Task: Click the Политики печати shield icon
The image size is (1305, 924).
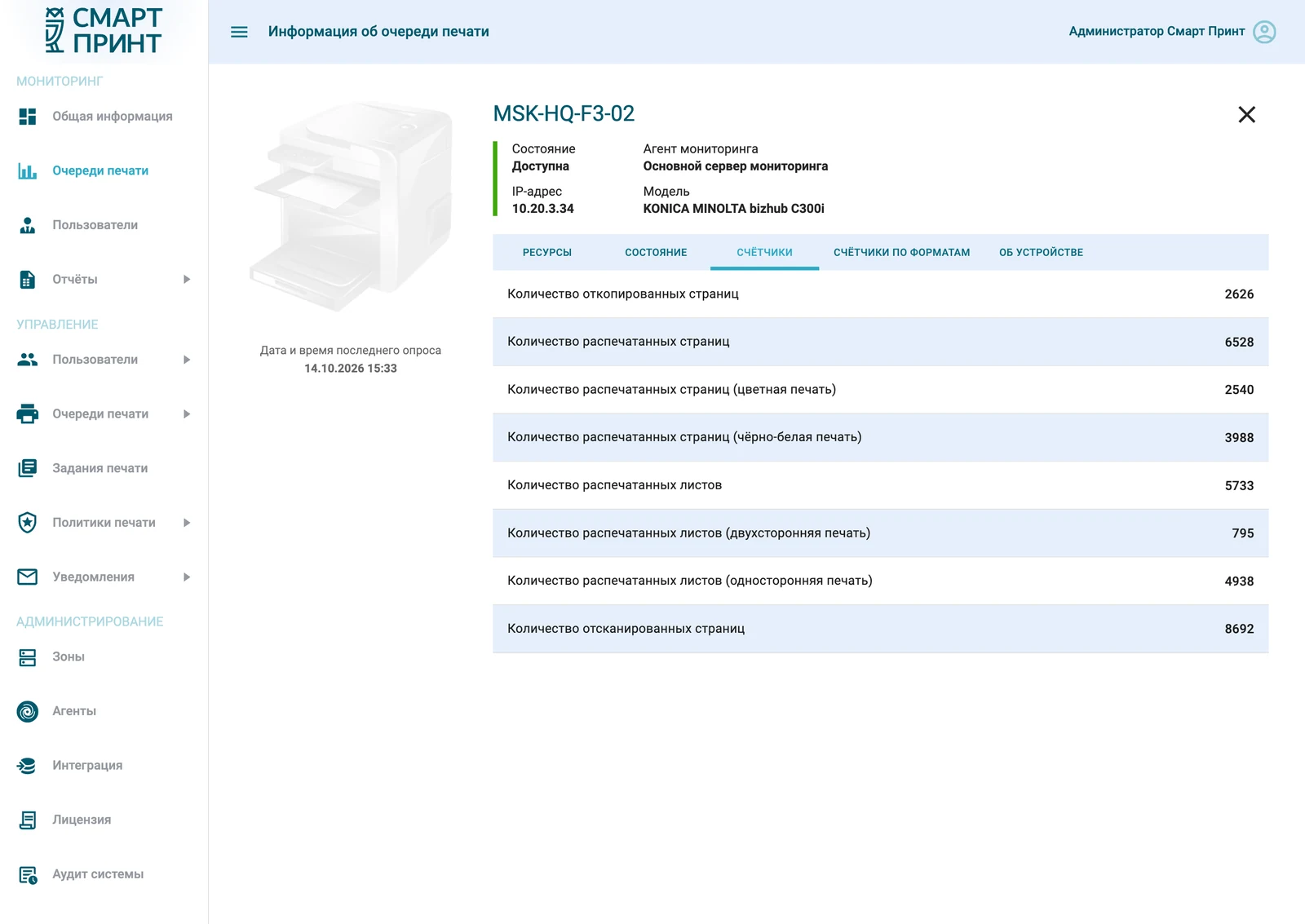Action: (28, 523)
